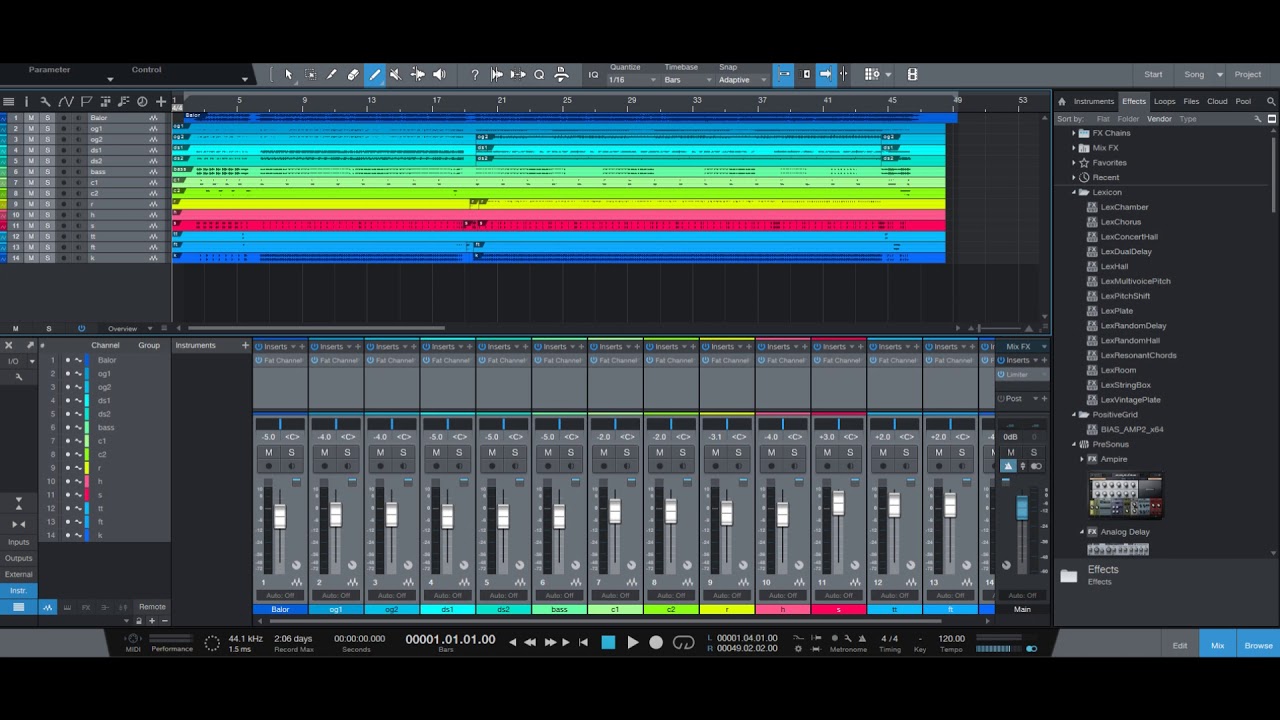Switch to Loops browser tab
This screenshot has width=1280, height=720.
pyautogui.click(x=1164, y=101)
